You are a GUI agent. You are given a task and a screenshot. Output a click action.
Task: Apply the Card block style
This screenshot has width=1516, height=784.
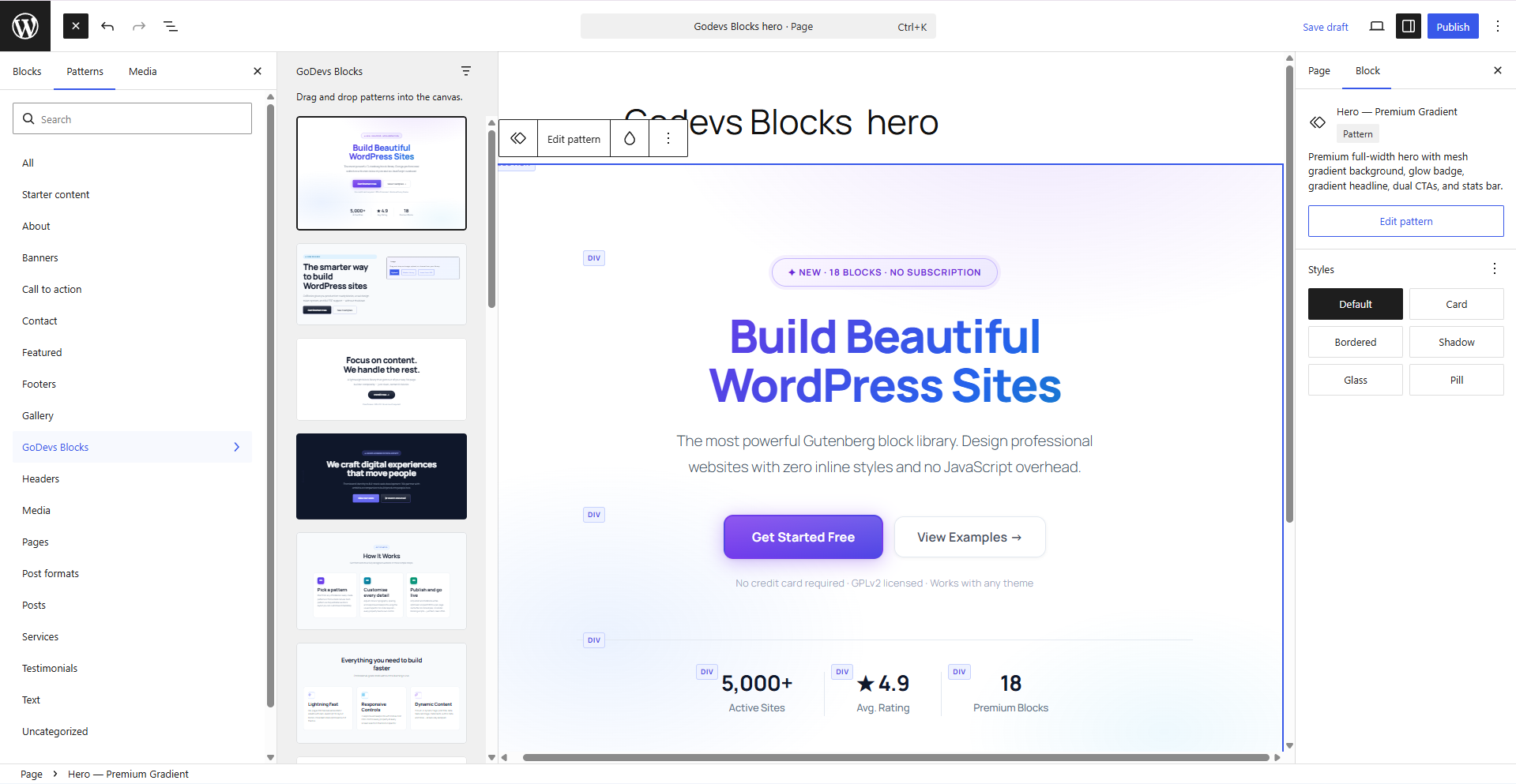pyautogui.click(x=1457, y=304)
